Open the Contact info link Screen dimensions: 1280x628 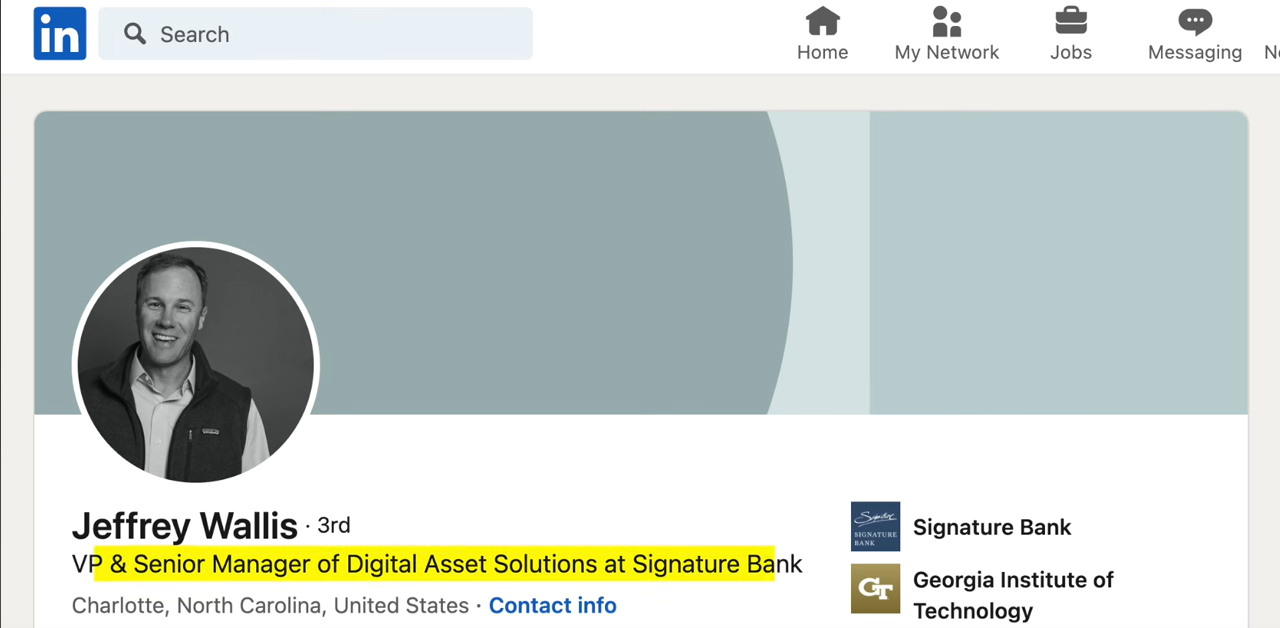point(552,605)
